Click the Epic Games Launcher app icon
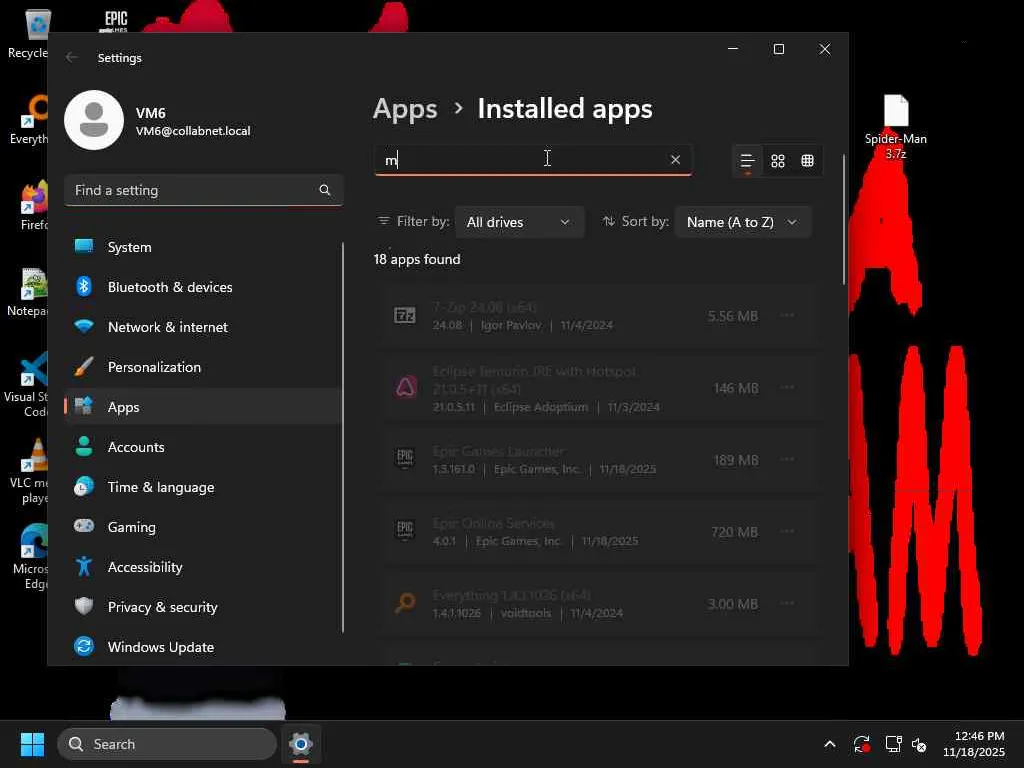The image size is (1024, 768). coord(405,459)
